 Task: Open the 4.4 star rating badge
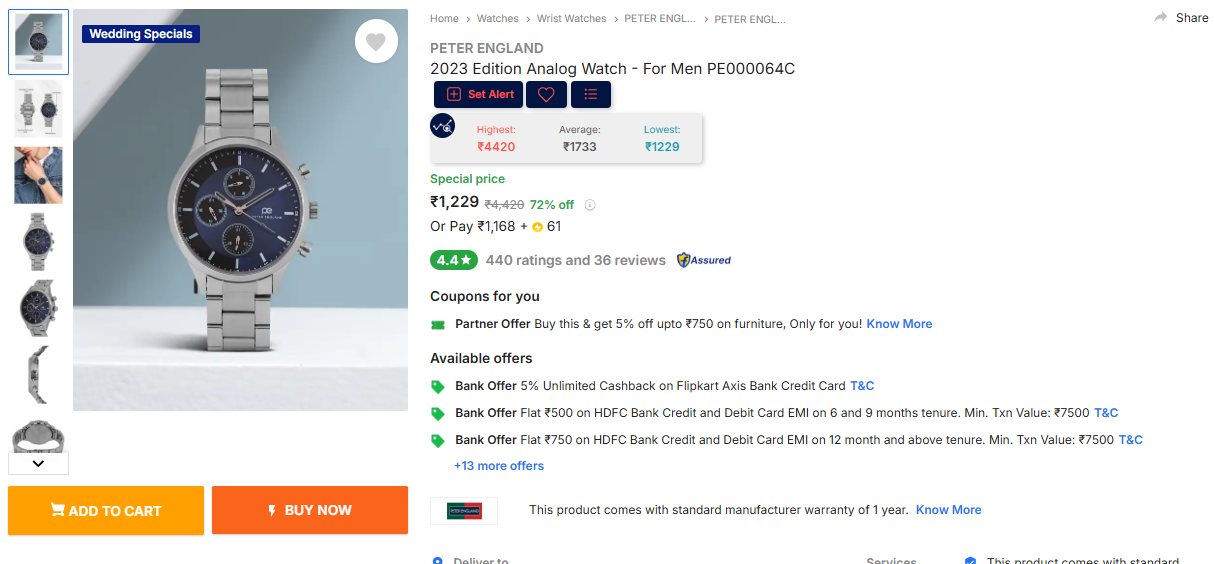(x=453, y=260)
